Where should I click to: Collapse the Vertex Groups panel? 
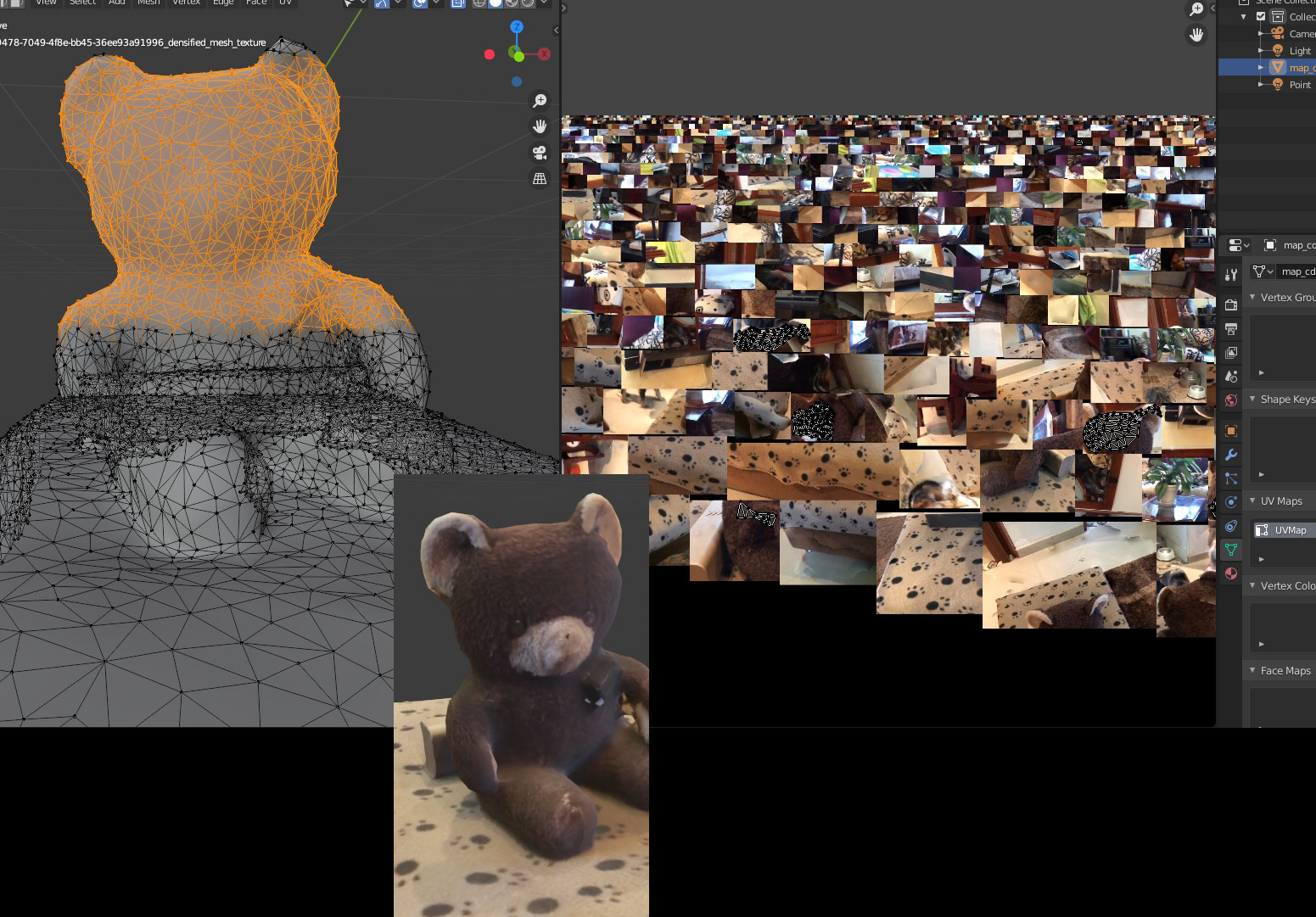click(x=1252, y=297)
